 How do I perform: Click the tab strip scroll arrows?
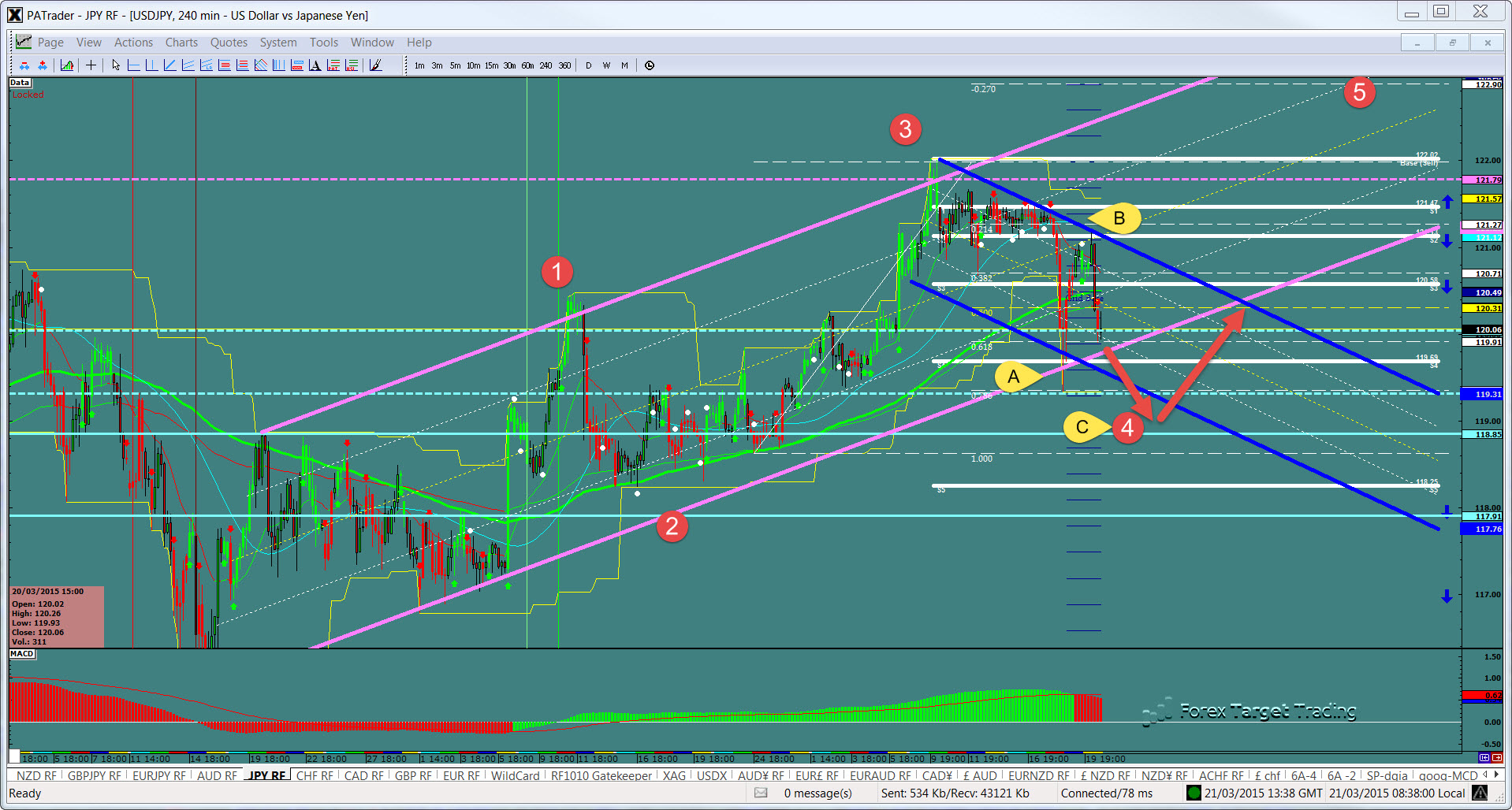pos(1490,775)
